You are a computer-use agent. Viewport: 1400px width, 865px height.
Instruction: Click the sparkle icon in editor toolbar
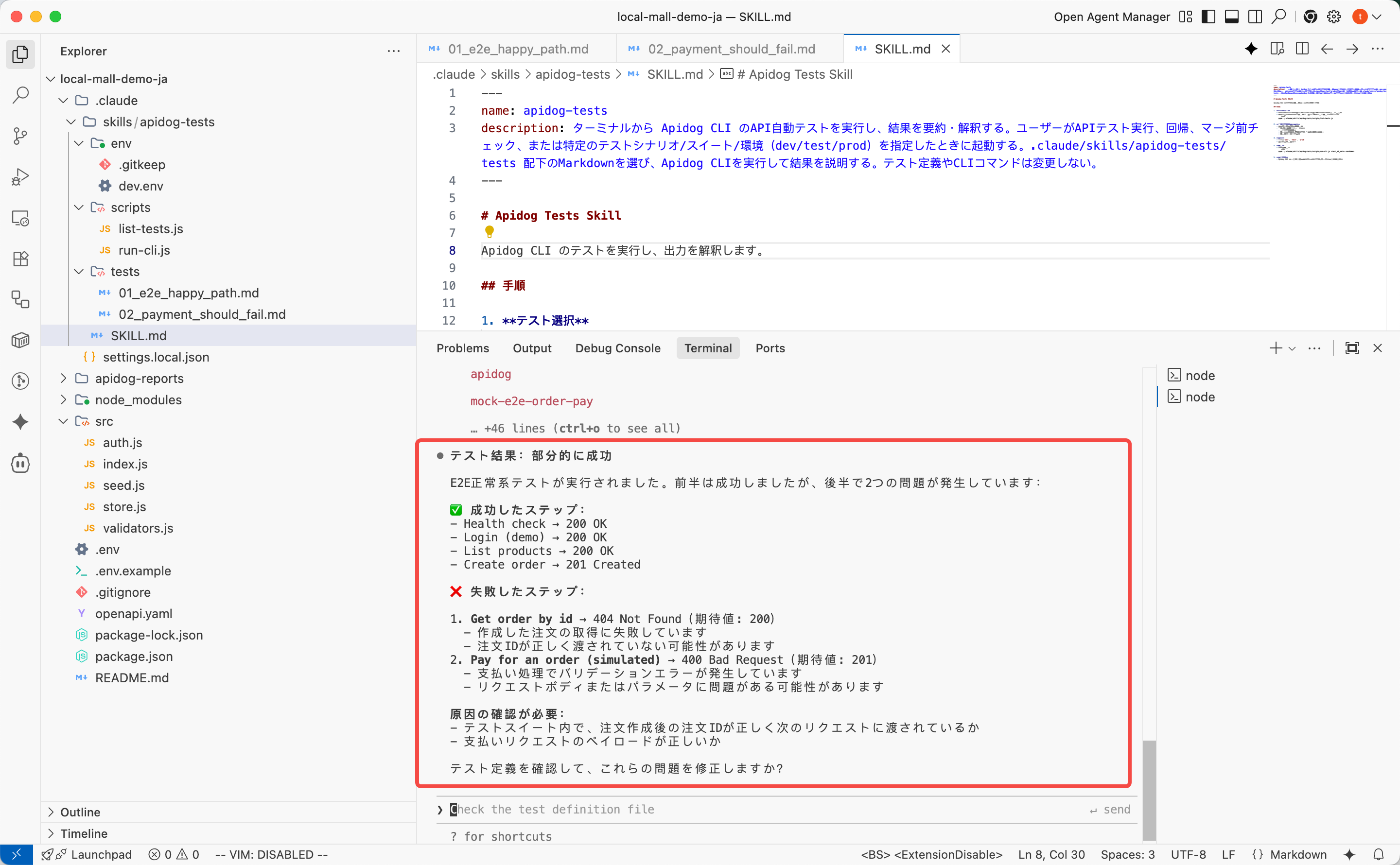tap(1251, 48)
